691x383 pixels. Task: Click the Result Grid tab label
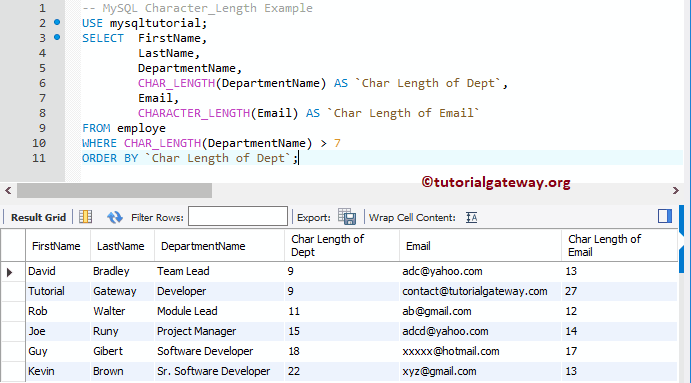(x=38, y=217)
